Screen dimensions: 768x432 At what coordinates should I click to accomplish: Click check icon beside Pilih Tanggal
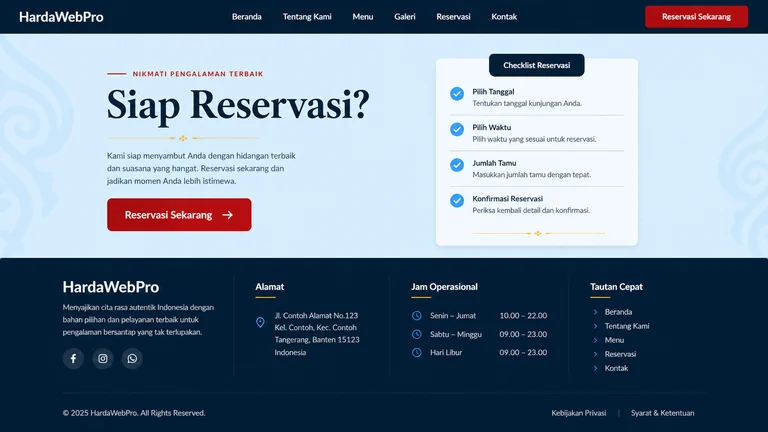click(457, 93)
